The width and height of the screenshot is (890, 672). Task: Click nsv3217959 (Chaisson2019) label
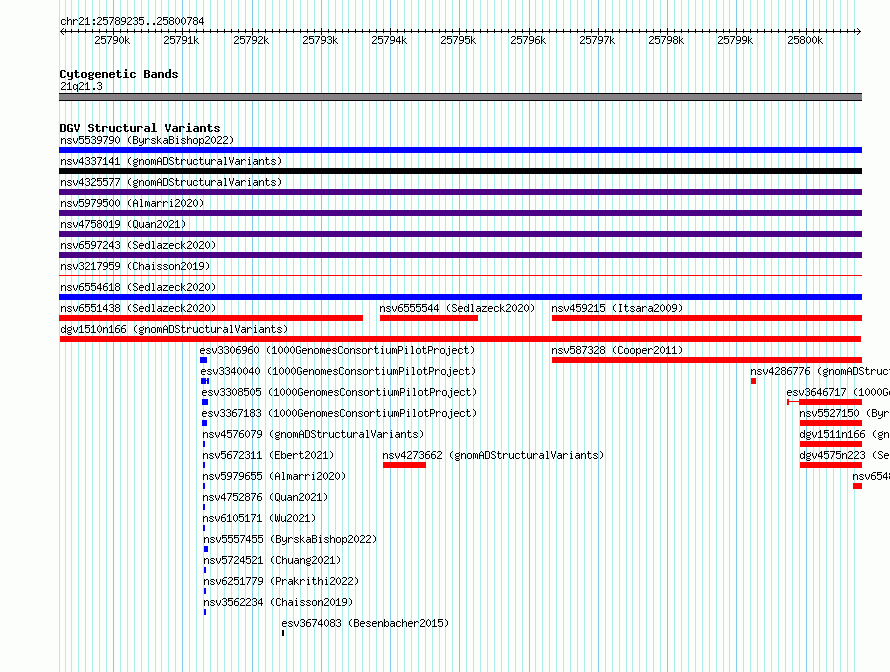pyautogui.click(x=135, y=266)
